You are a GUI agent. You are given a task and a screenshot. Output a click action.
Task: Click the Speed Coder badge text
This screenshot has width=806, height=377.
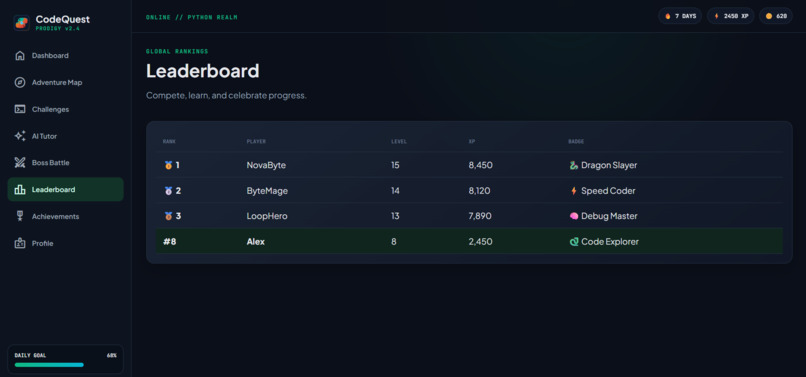(x=608, y=191)
